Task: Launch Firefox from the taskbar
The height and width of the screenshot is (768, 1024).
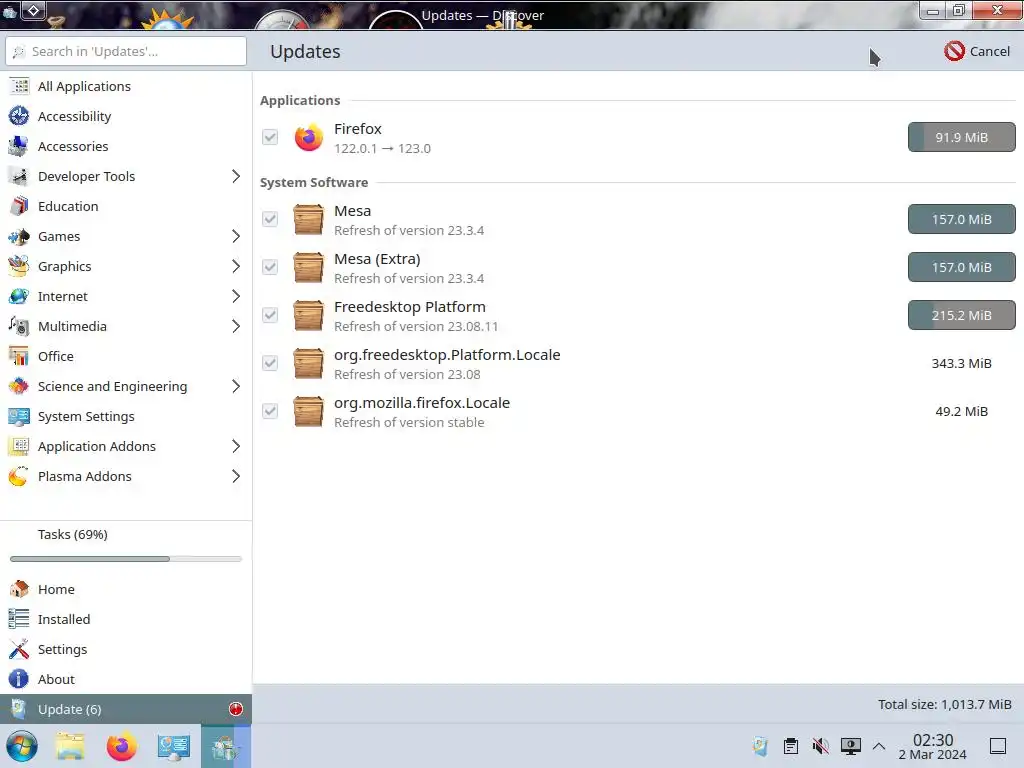Action: tap(121, 746)
